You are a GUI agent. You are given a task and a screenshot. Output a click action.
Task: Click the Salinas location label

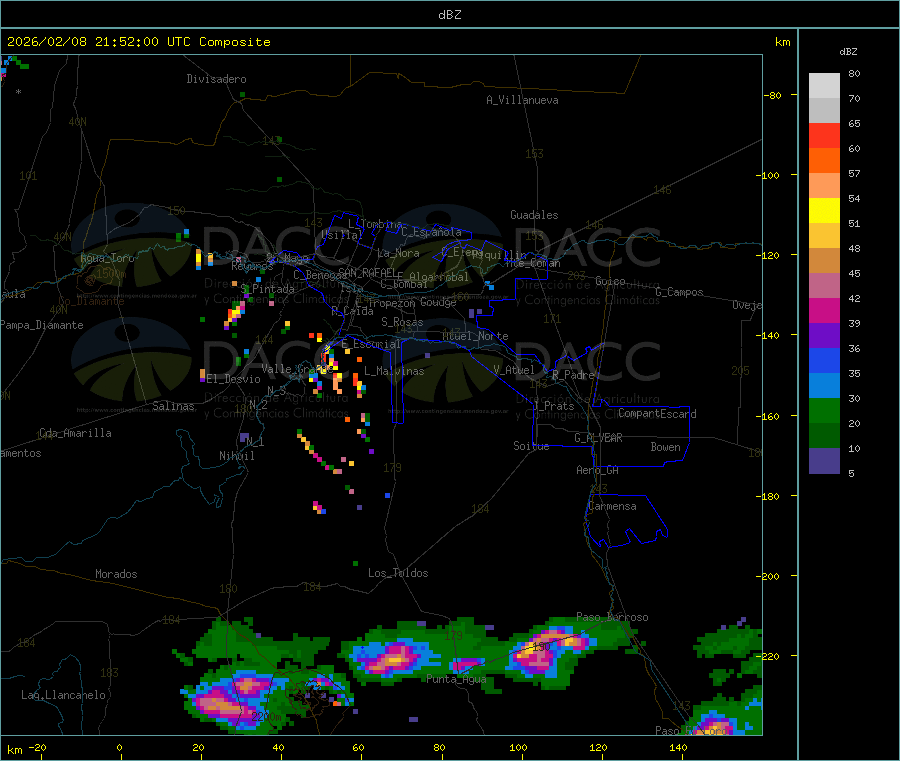pos(173,406)
